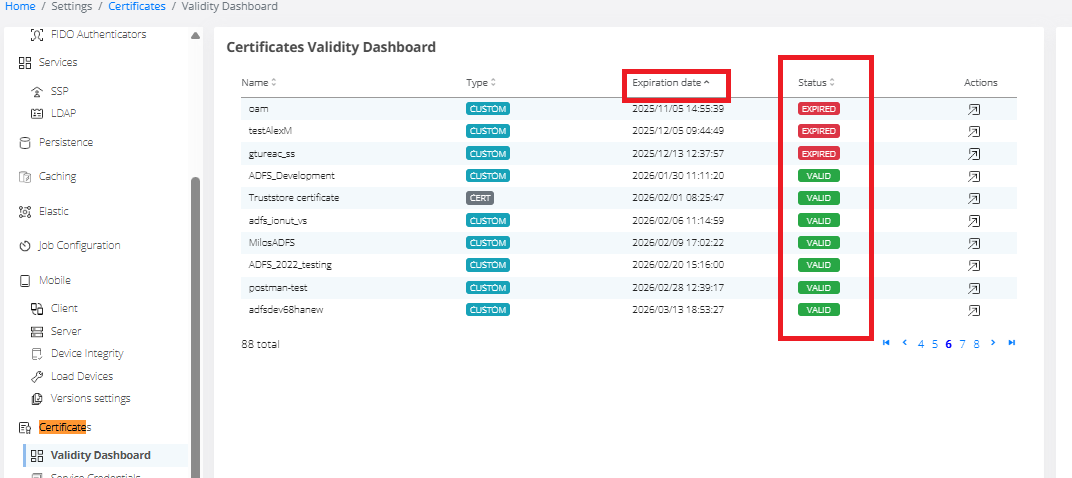1072x478 pixels.
Task: Click the Certificates sidebar icon
Action: [x=25, y=428]
